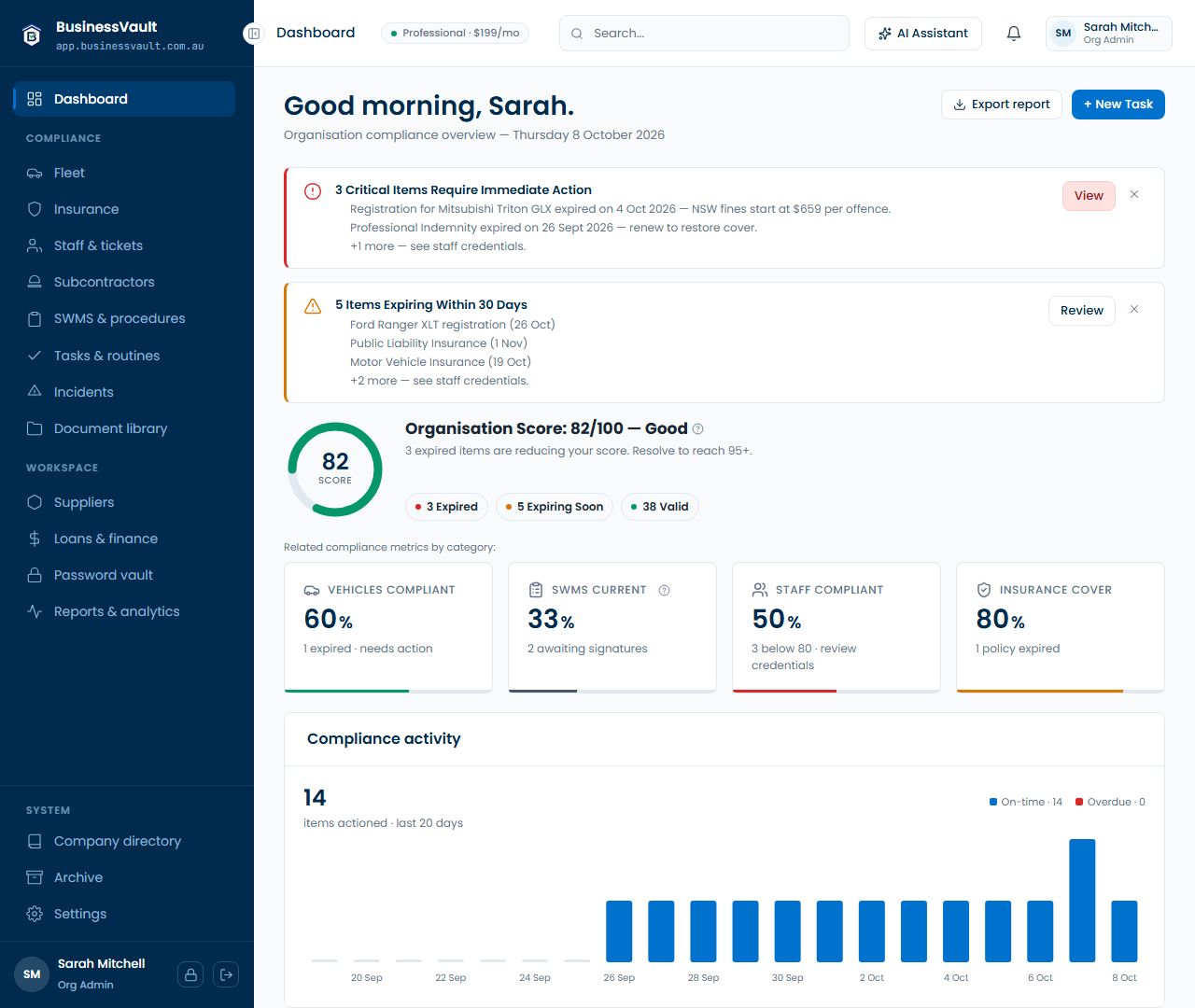
Task: Open Sarah Mitchell account menu in header
Action: (1109, 34)
